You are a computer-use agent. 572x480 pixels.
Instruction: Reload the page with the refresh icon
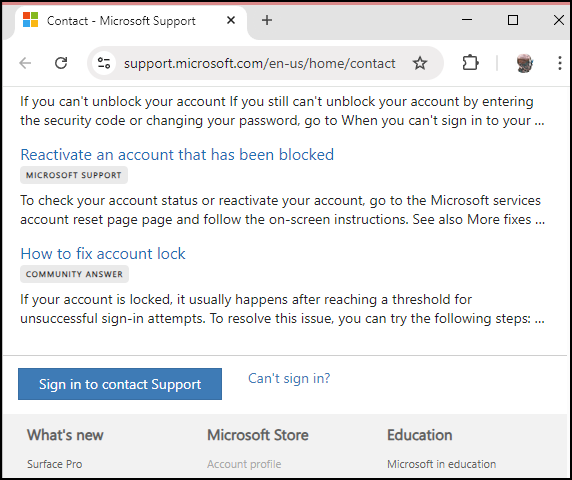[61, 63]
